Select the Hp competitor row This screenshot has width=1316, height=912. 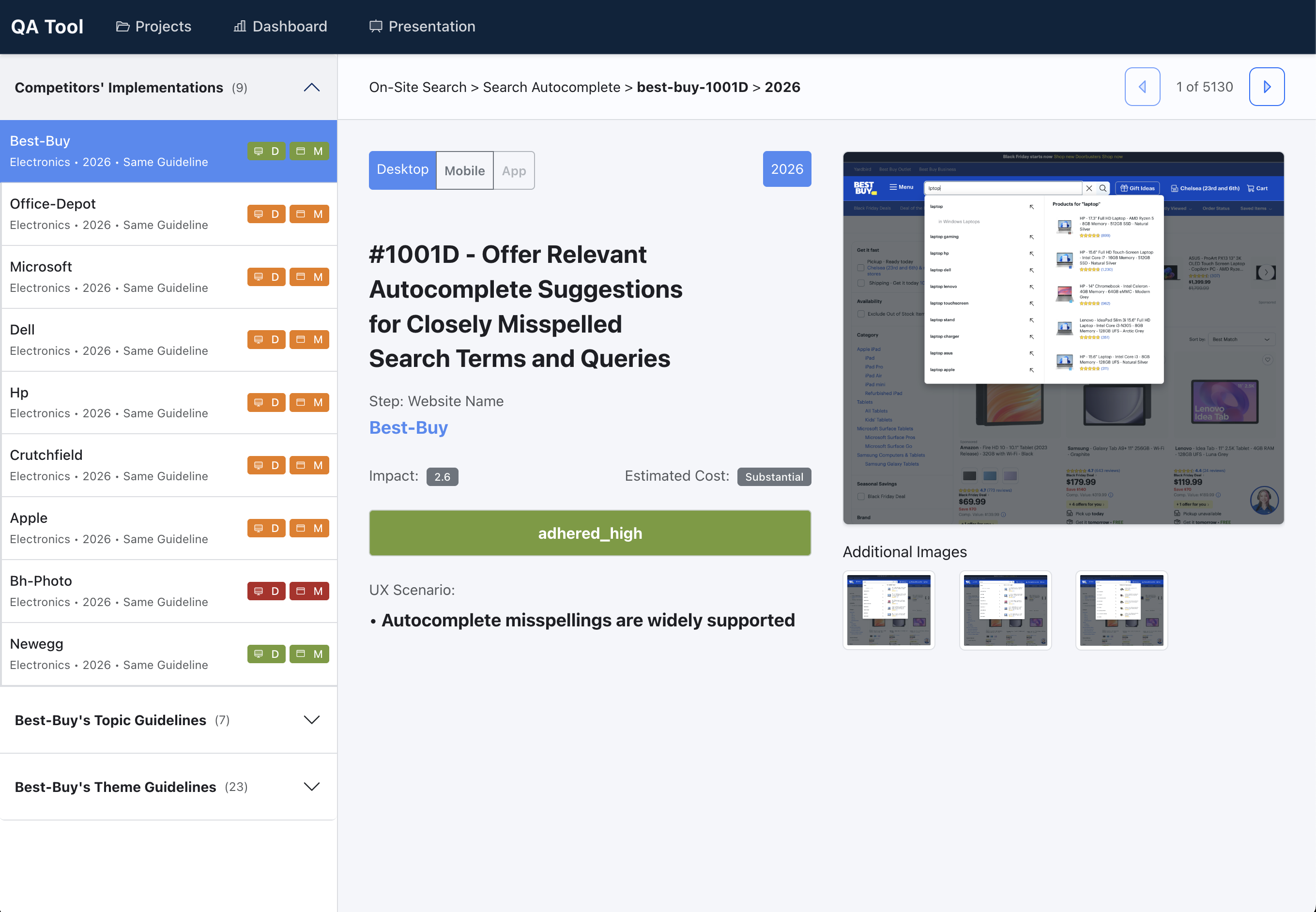point(168,403)
